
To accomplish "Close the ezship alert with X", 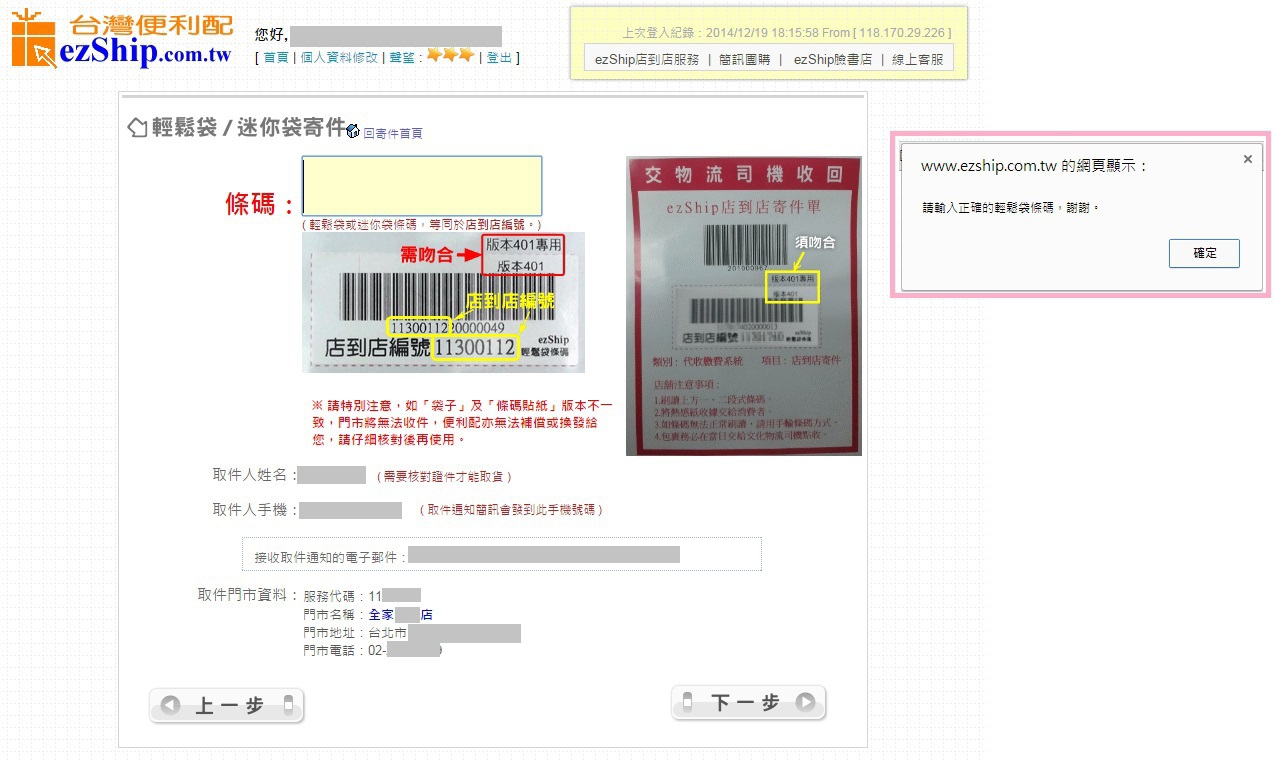I will (1247, 159).
